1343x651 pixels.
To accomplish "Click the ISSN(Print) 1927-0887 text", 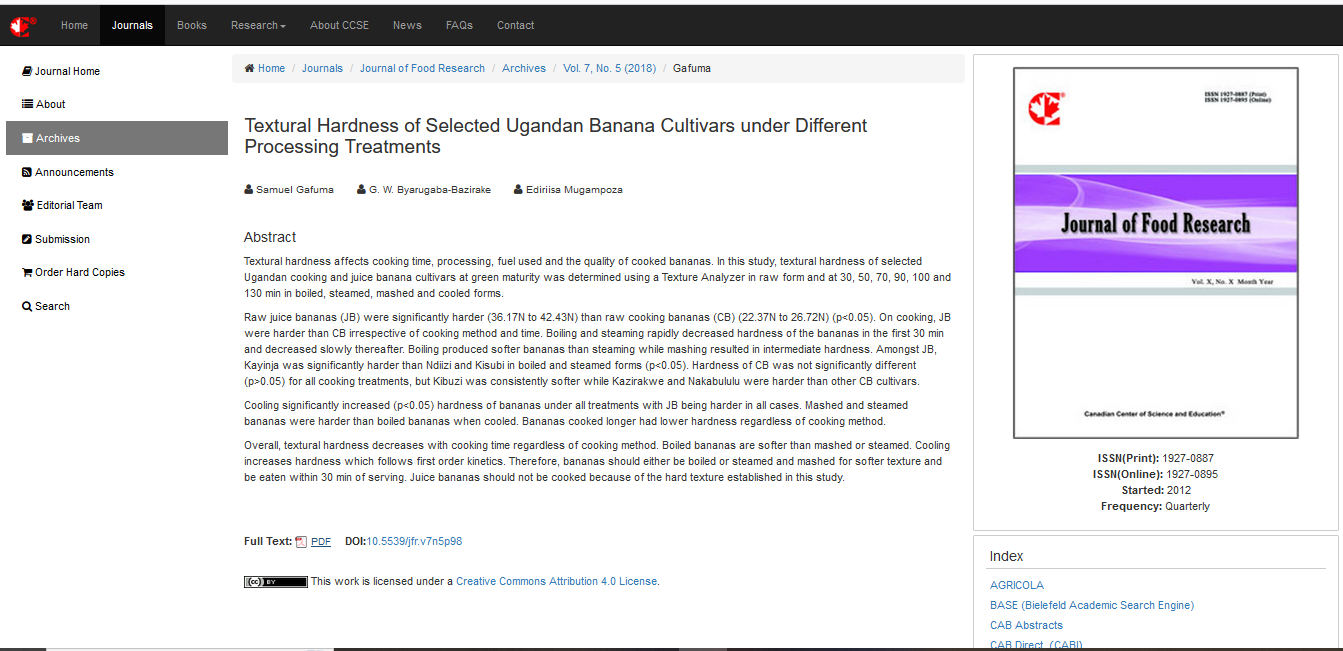I will pyautogui.click(x=1156, y=458).
